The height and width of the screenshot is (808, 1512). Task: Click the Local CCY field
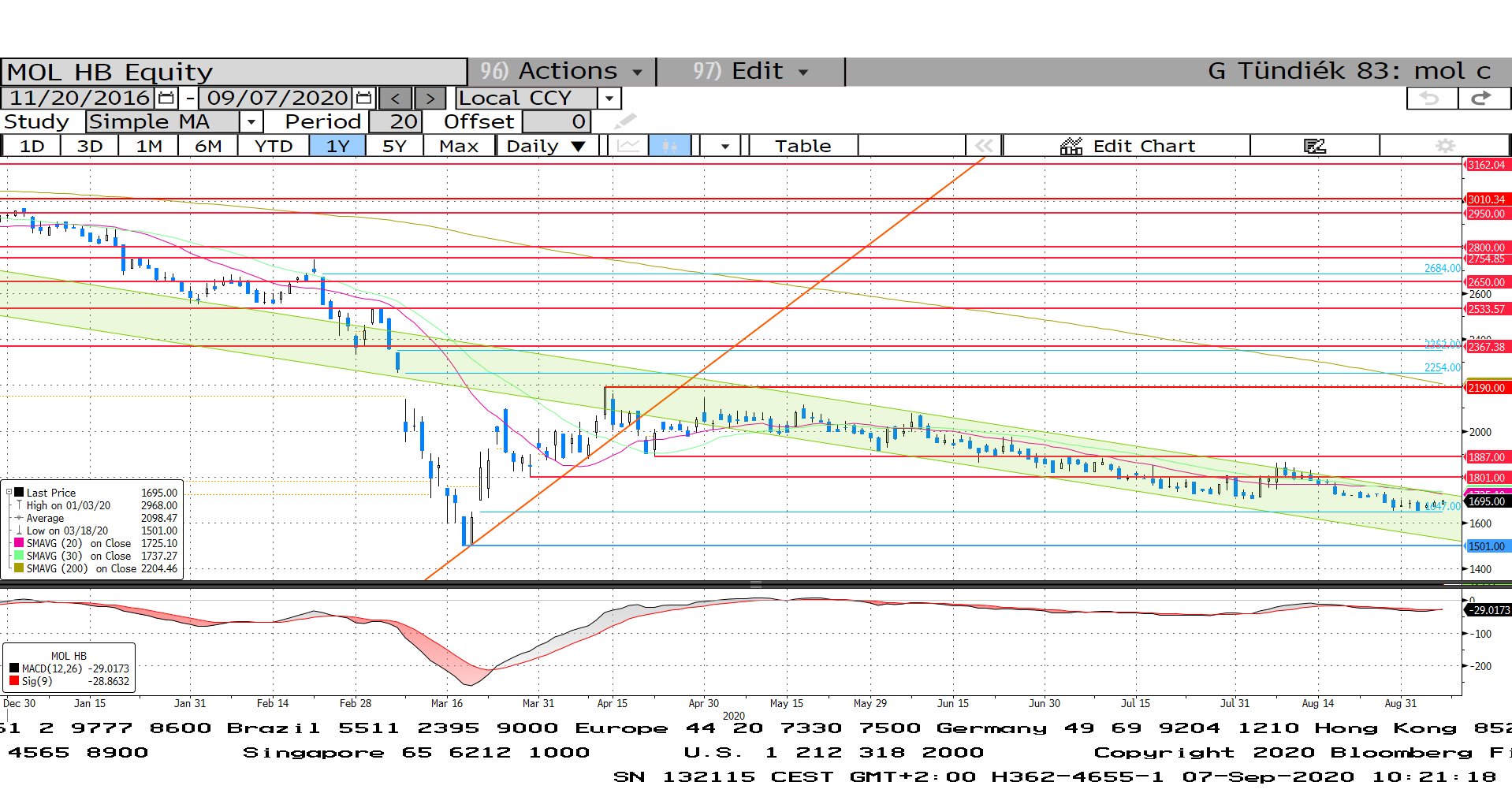tap(527, 98)
